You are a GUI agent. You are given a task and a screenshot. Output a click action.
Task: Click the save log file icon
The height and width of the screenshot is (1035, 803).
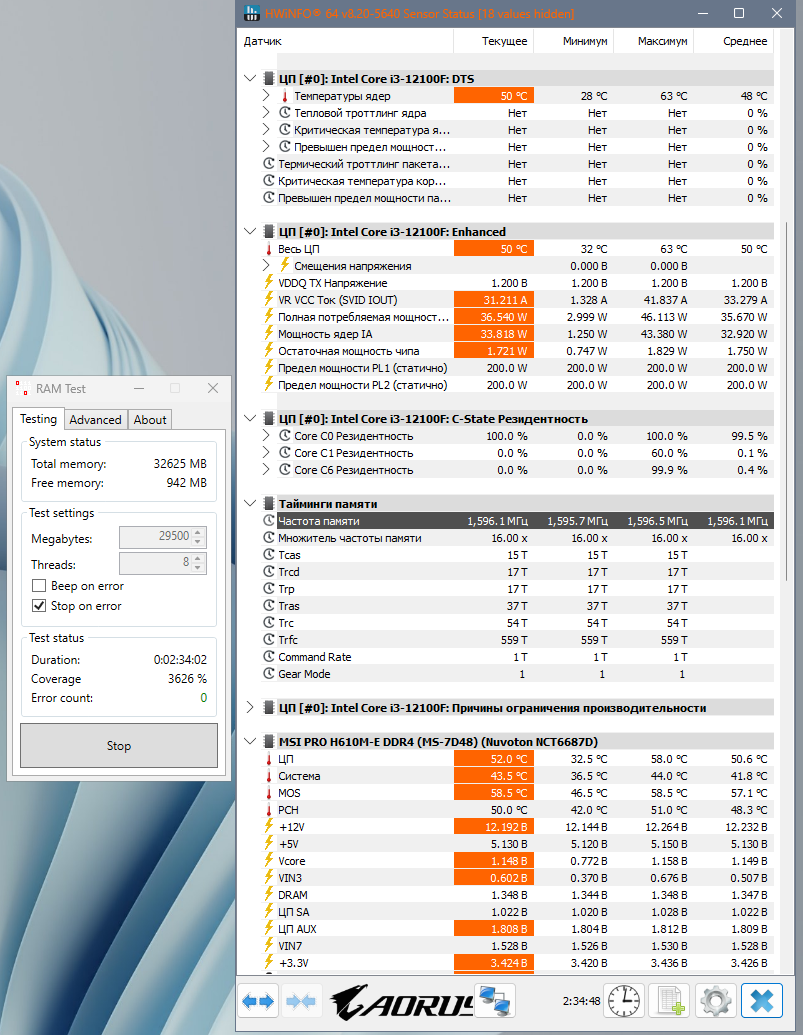coord(670,1001)
